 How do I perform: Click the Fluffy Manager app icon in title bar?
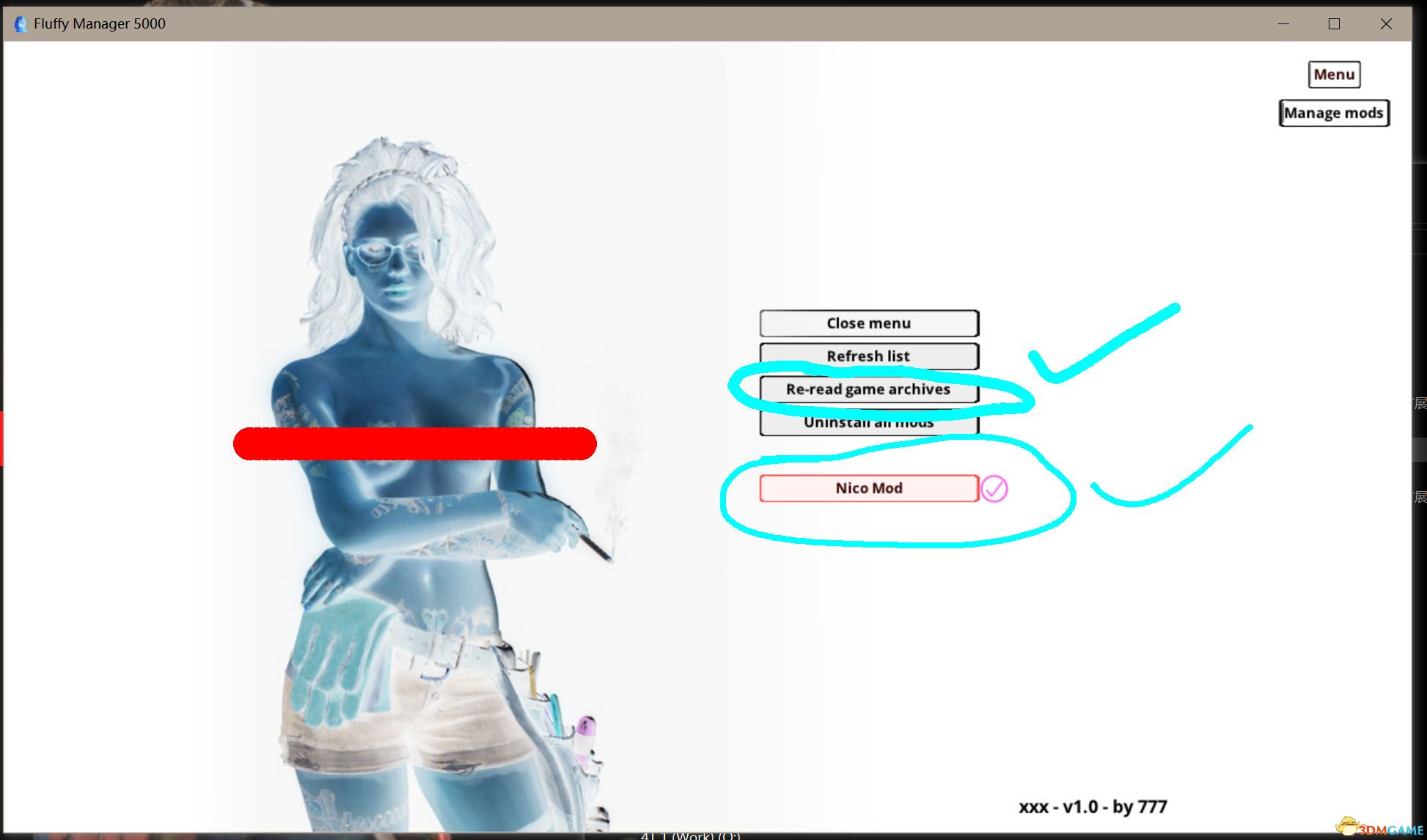(21, 23)
